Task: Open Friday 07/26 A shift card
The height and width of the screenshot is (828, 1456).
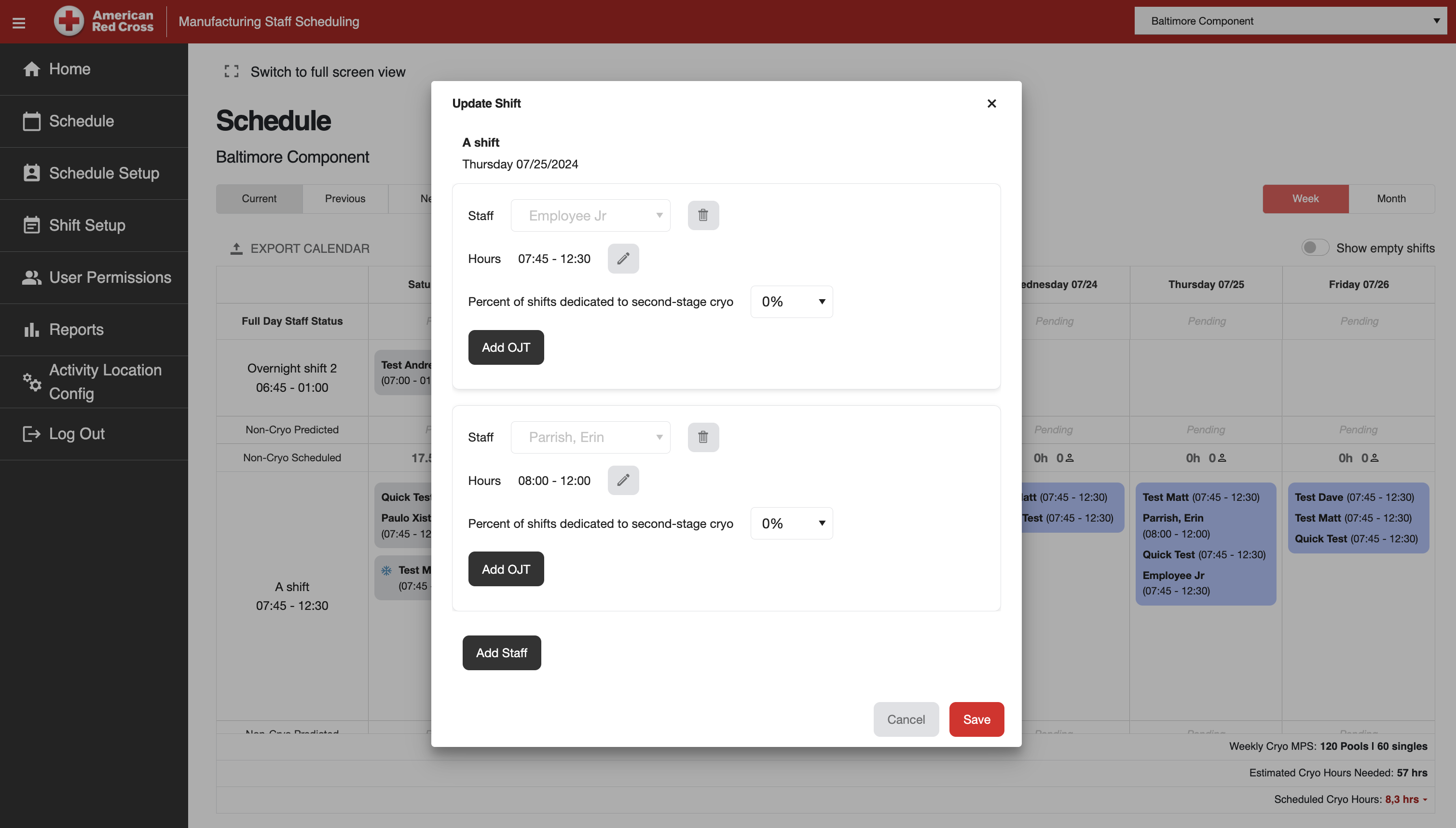Action: (x=1358, y=517)
